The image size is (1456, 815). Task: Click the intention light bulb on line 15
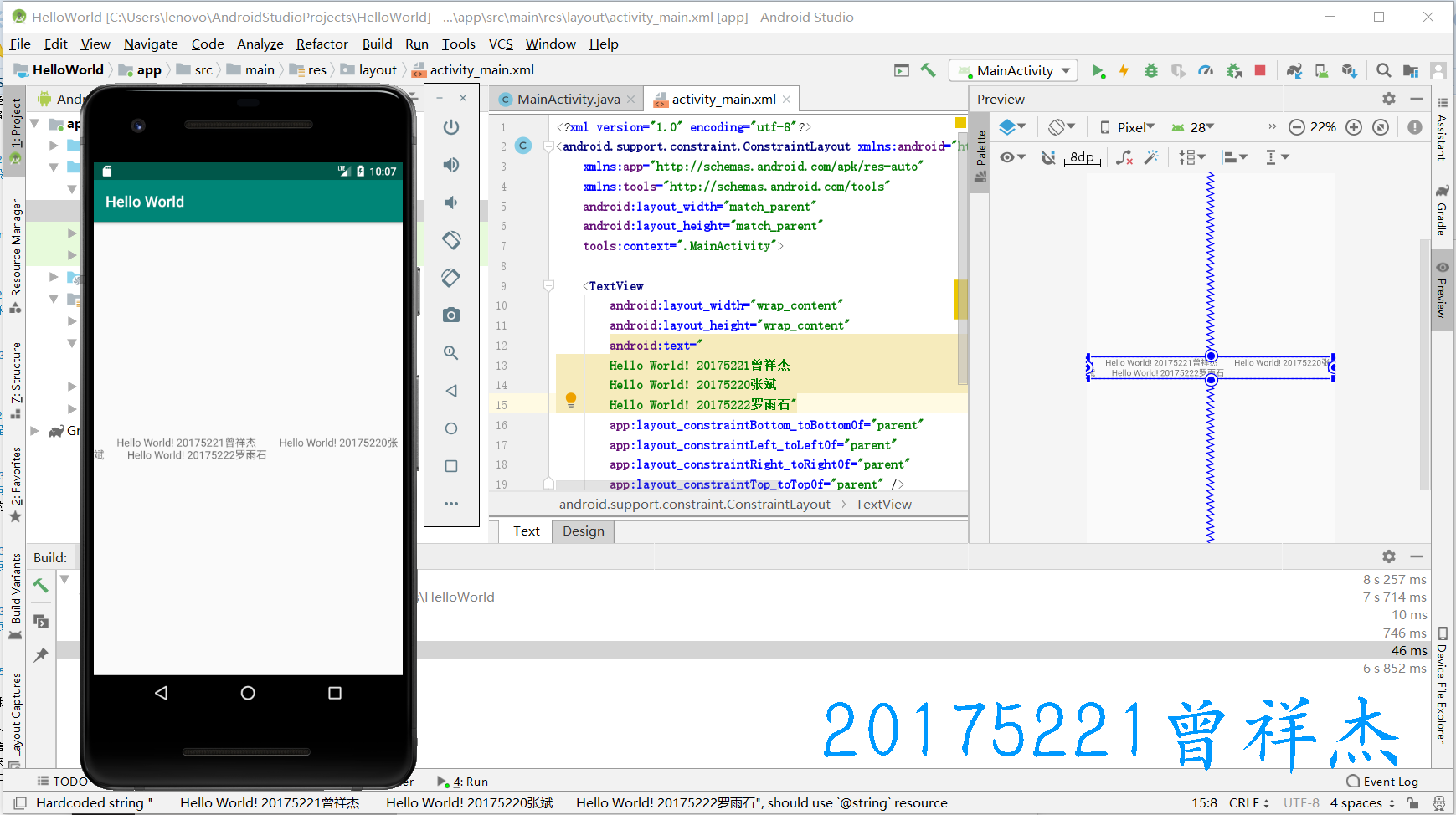[571, 400]
